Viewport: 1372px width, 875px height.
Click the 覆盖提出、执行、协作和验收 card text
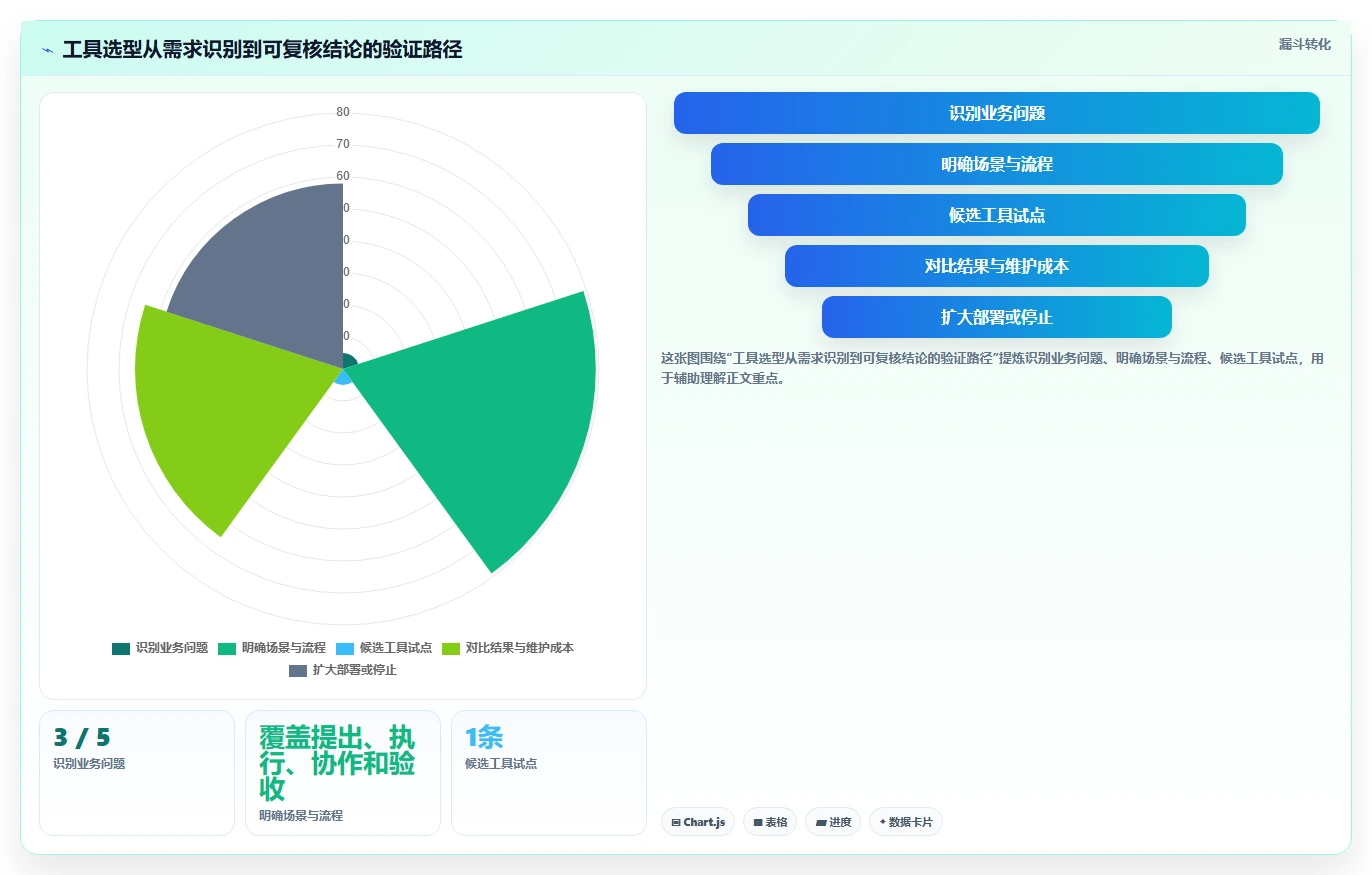tap(337, 764)
